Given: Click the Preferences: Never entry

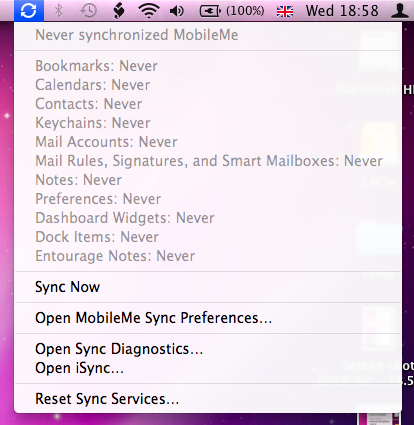Looking at the screenshot, I should tap(208, 199).
